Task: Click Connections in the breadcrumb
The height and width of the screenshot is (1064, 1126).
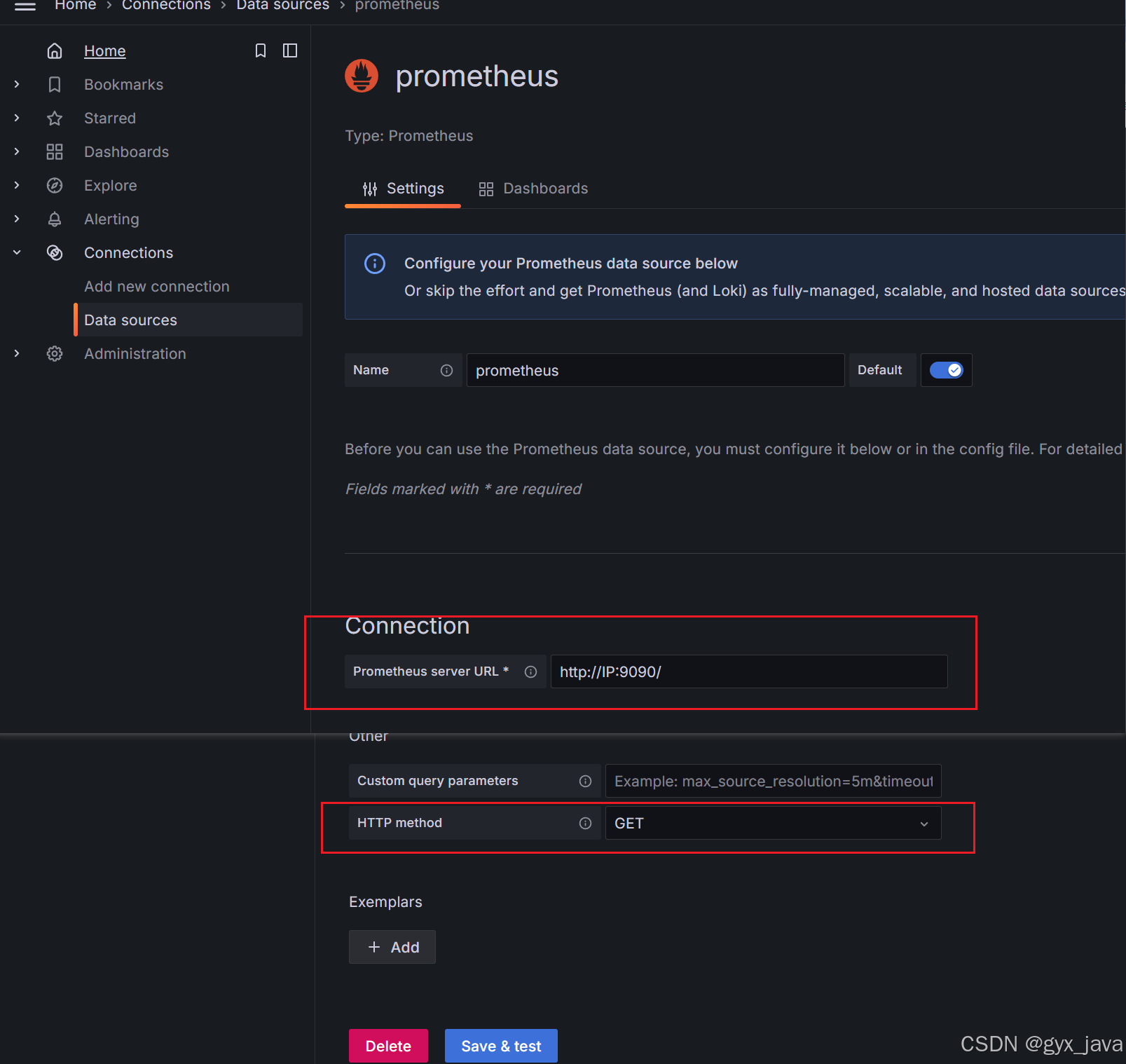Action: click(166, 6)
